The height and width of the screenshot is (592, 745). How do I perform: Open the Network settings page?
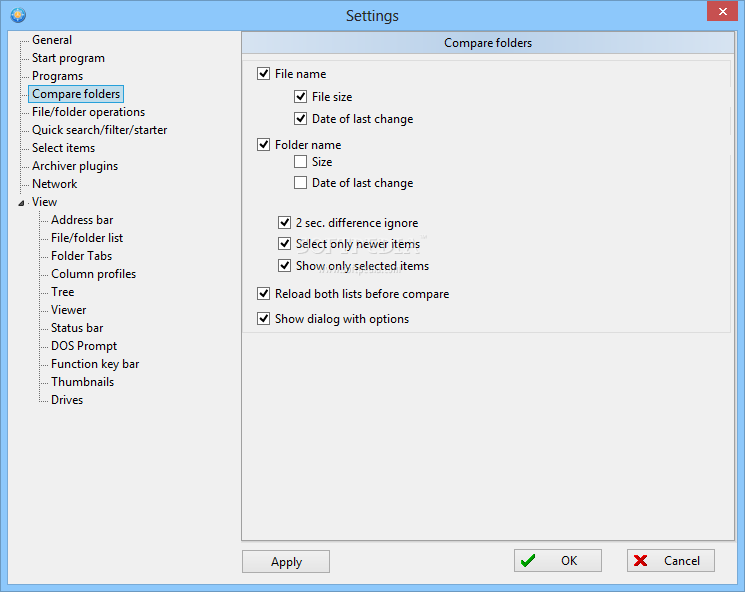[x=55, y=184]
